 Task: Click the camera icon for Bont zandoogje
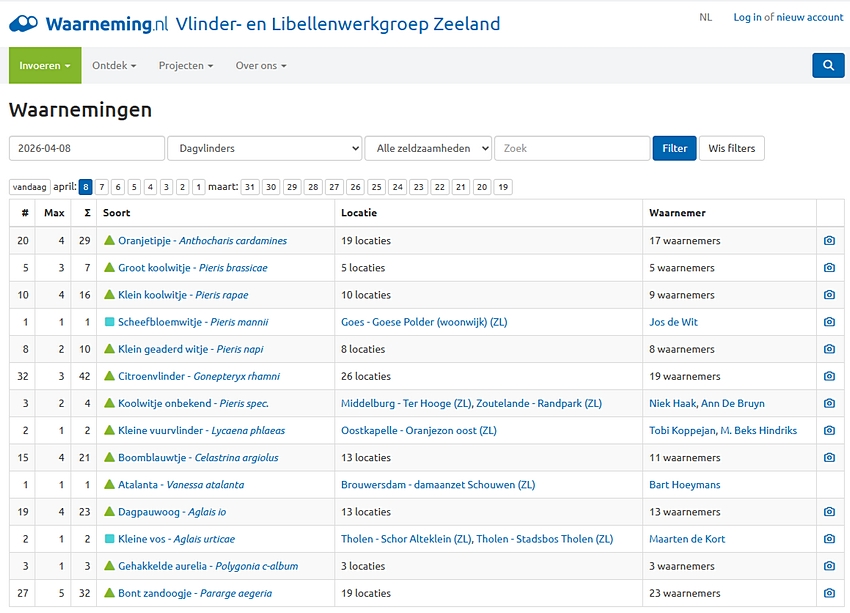tap(829, 593)
